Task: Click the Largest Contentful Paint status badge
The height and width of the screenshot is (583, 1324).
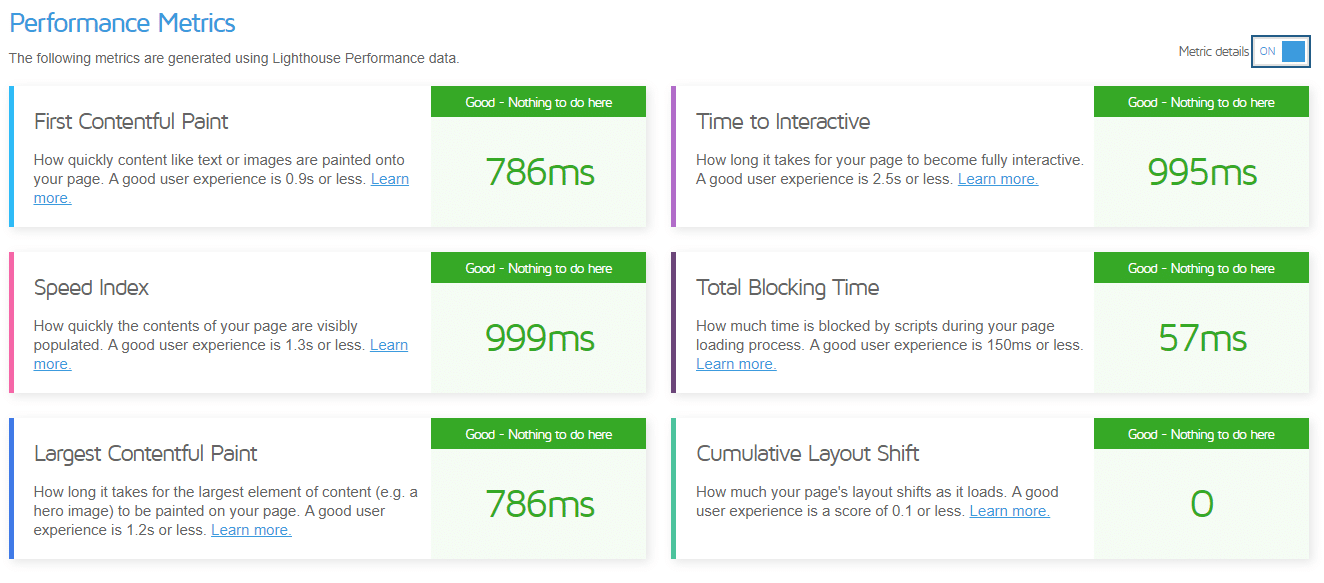Action: click(538, 433)
